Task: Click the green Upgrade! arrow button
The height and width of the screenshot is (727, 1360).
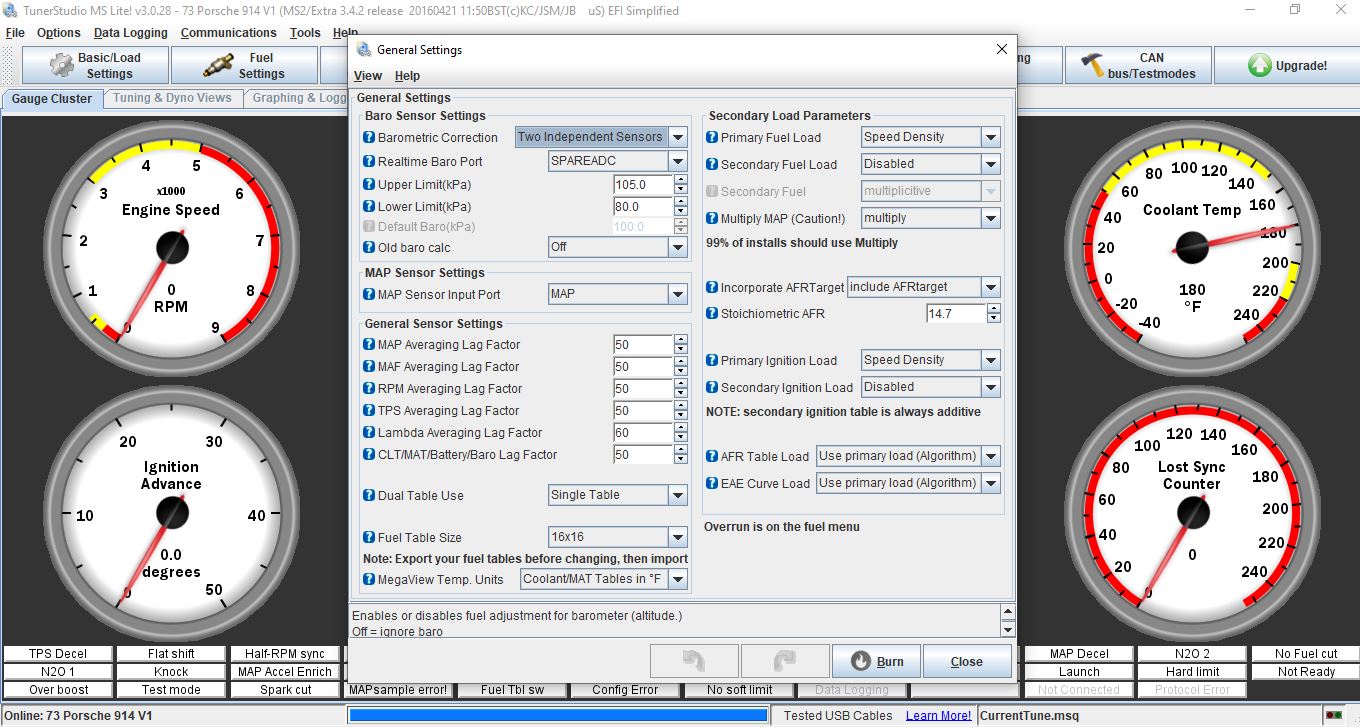Action: point(1287,66)
